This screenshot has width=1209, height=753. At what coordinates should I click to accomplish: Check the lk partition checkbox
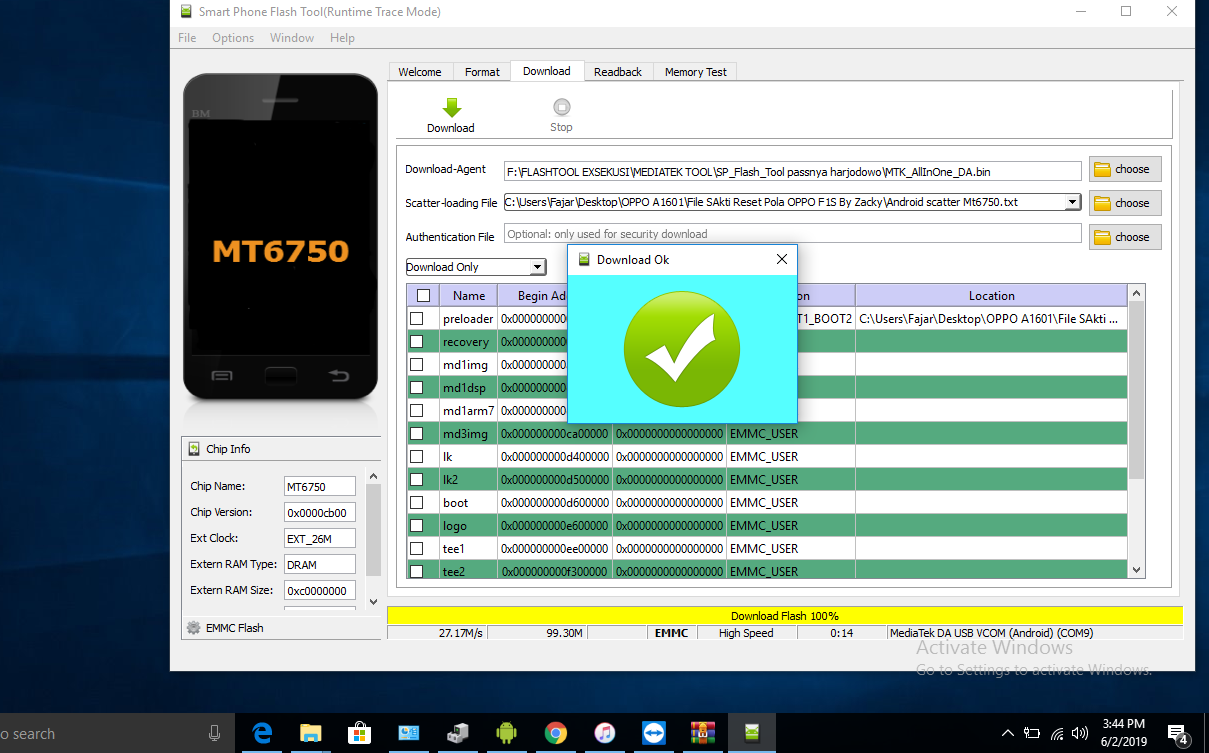pyautogui.click(x=417, y=456)
